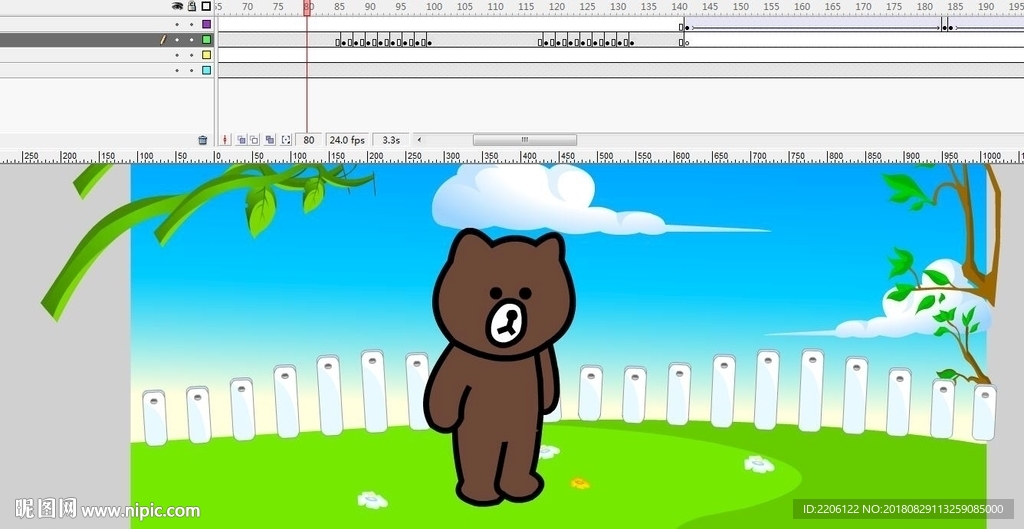Image resolution: width=1024 pixels, height=529 pixels.
Task: Click the white flower on the right of grass
Action: (x=759, y=464)
